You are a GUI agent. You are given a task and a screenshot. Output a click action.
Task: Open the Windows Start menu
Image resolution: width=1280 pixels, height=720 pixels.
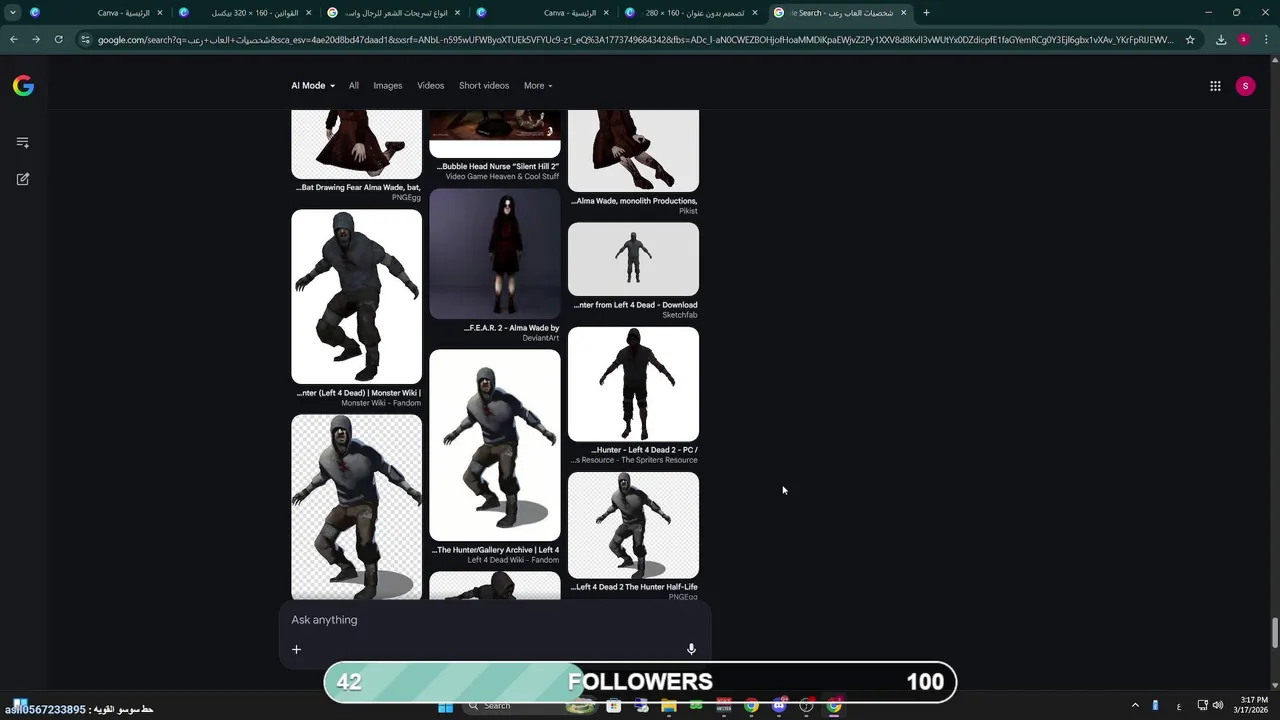pos(446,706)
